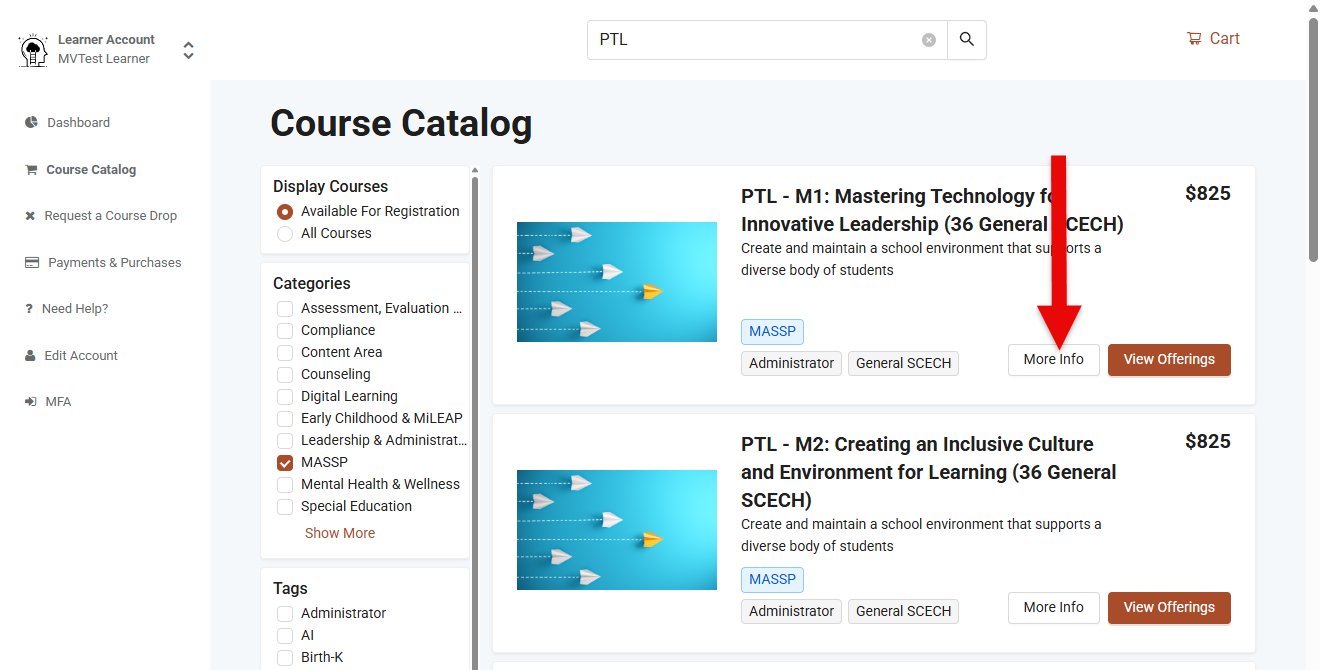Expand categories with Show More
1320x670 pixels.
[x=340, y=533]
